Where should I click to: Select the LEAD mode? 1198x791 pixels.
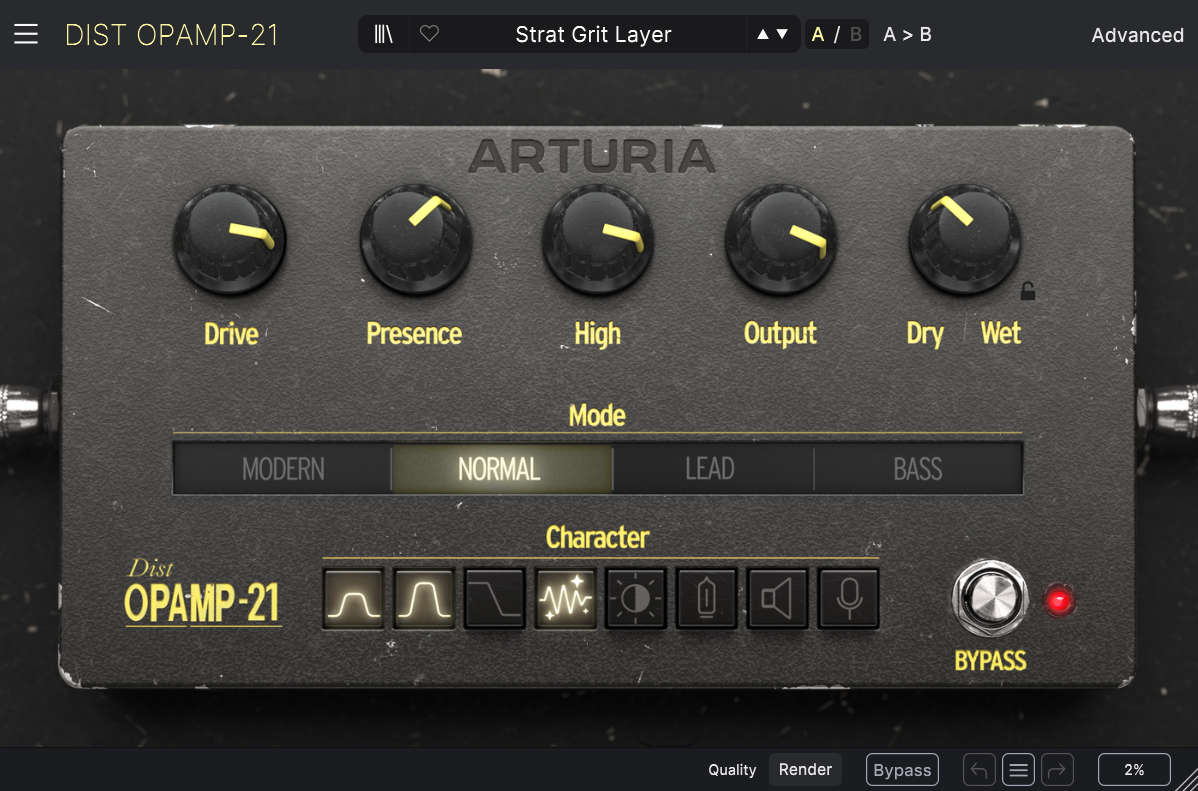pyautogui.click(x=712, y=468)
